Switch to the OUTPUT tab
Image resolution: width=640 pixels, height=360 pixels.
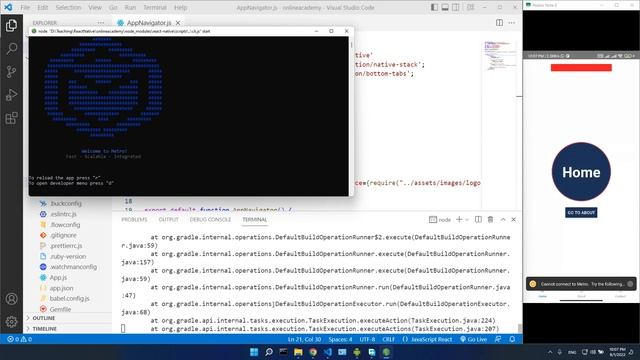coord(169,220)
